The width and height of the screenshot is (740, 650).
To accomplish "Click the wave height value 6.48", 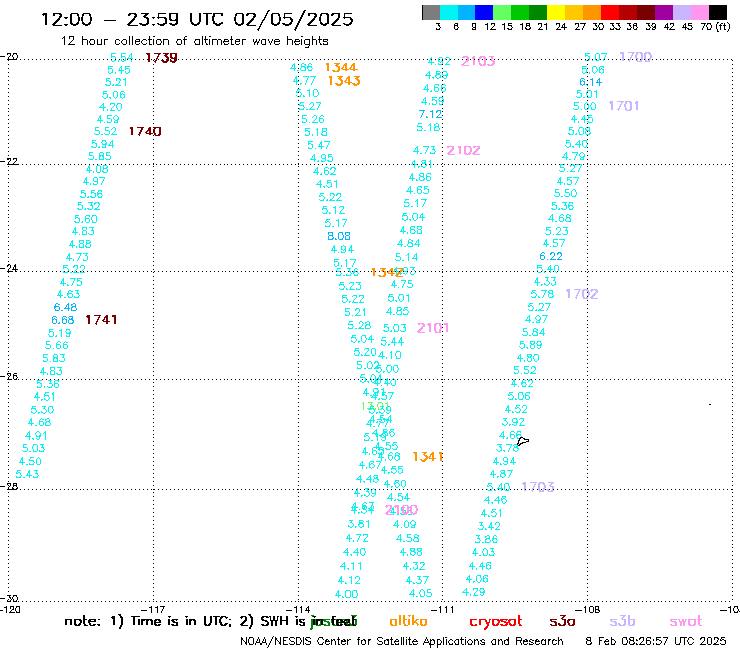I will [x=66, y=307].
